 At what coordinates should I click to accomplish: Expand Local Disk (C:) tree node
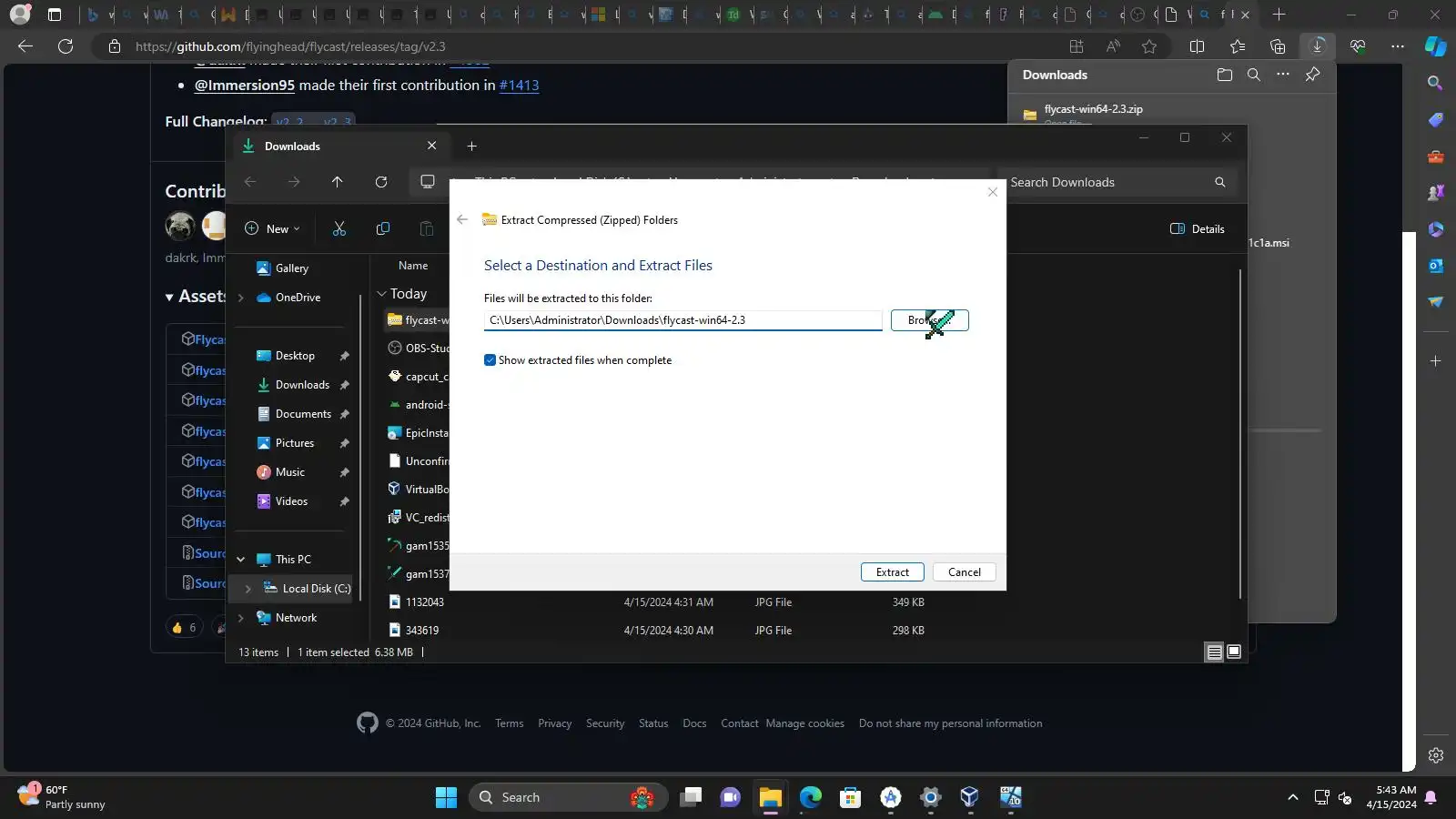(248, 589)
